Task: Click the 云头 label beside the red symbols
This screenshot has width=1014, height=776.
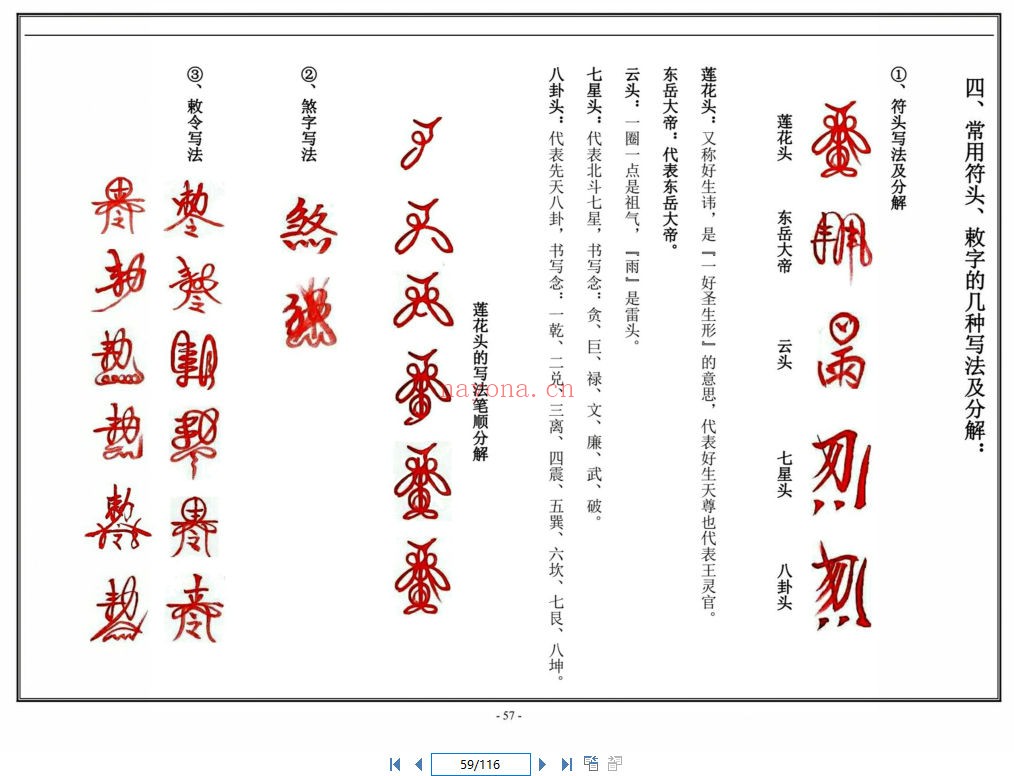Action: point(784,354)
